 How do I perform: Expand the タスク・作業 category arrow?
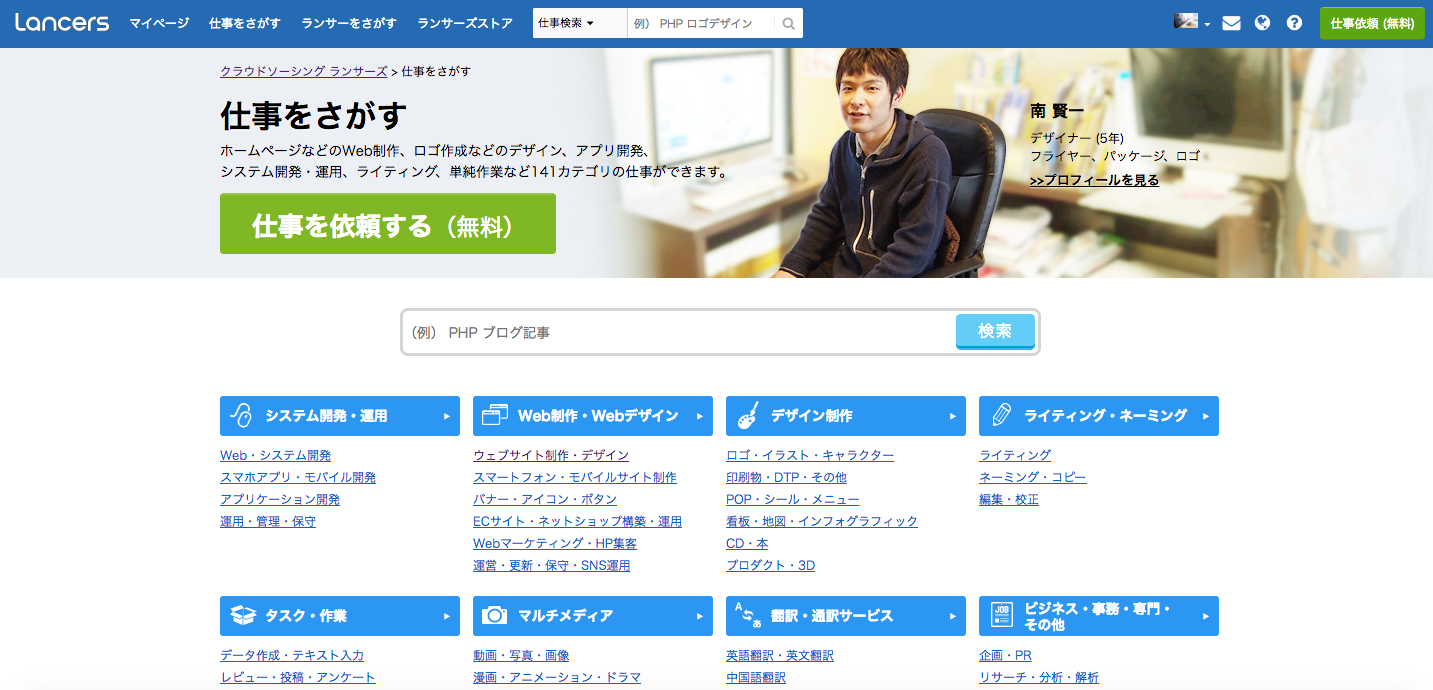(x=447, y=616)
